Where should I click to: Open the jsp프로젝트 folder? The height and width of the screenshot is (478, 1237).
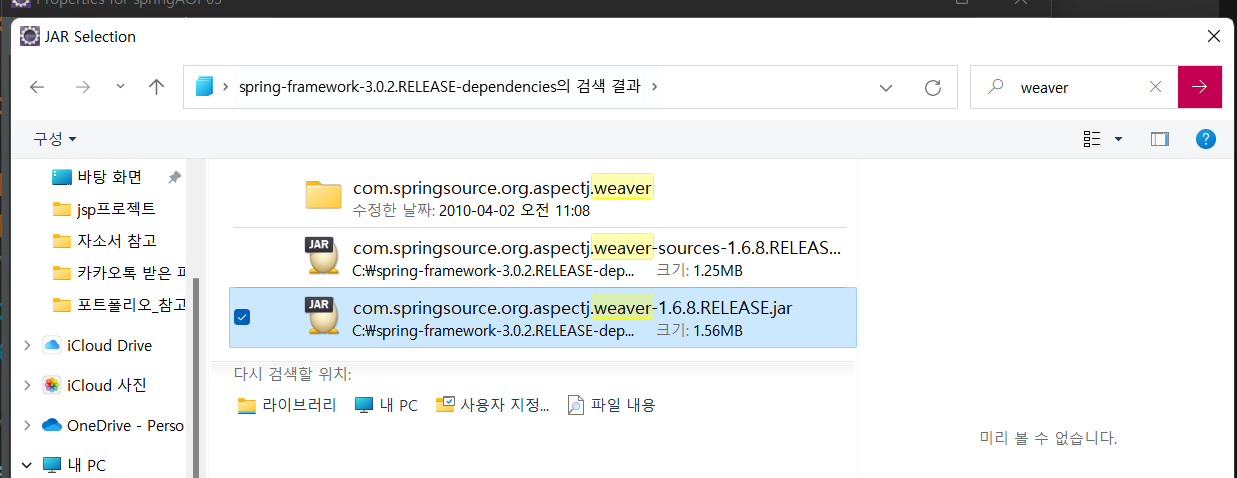(x=104, y=209)
